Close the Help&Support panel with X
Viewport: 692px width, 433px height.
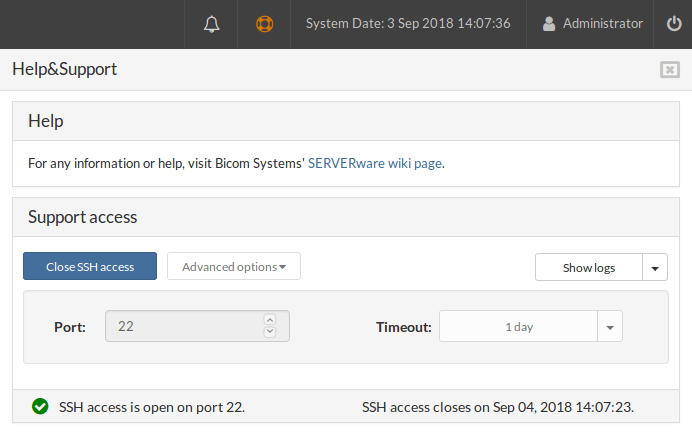(x=669, y=69)
